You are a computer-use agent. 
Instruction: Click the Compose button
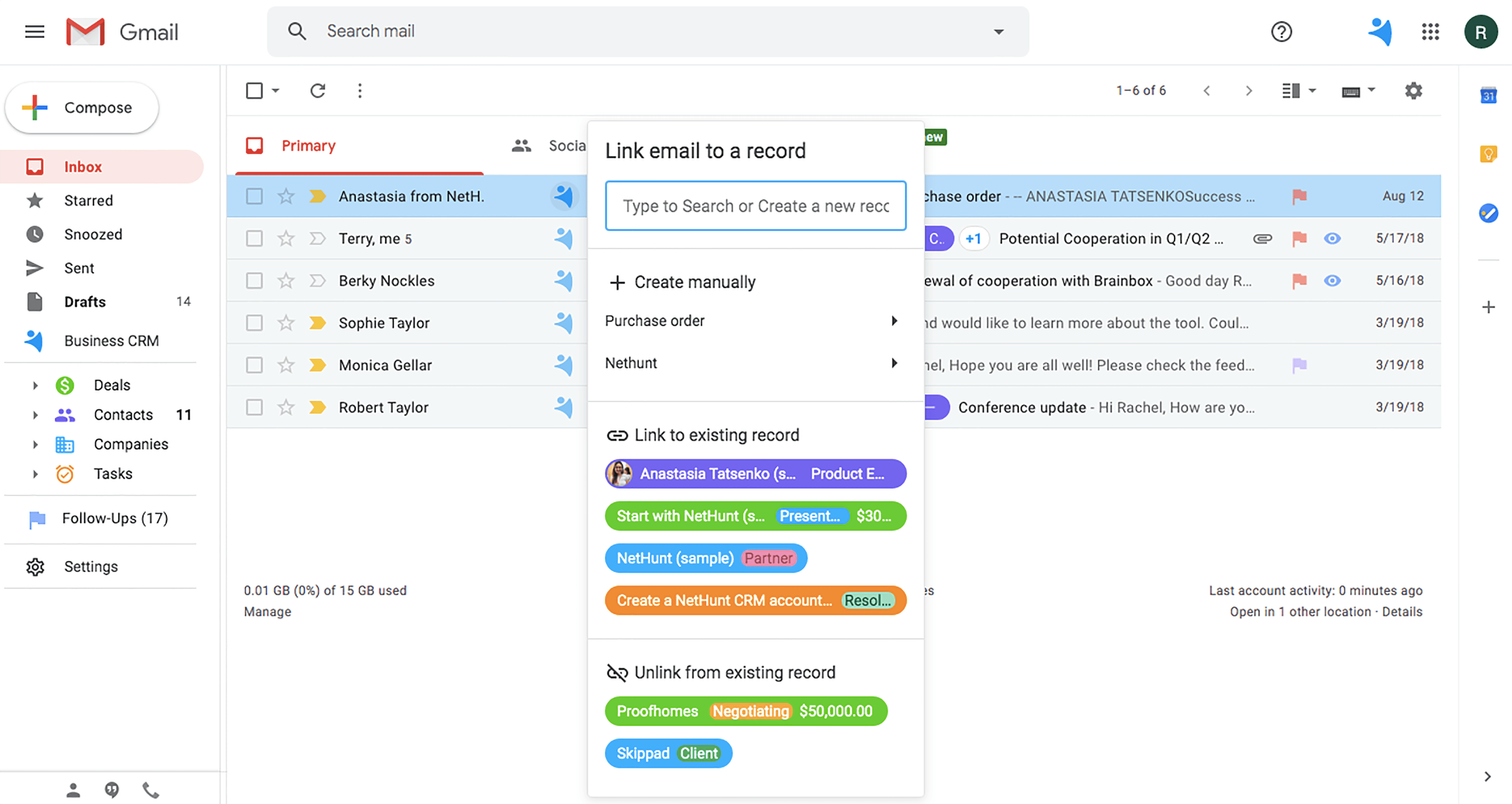pos(82,107)
